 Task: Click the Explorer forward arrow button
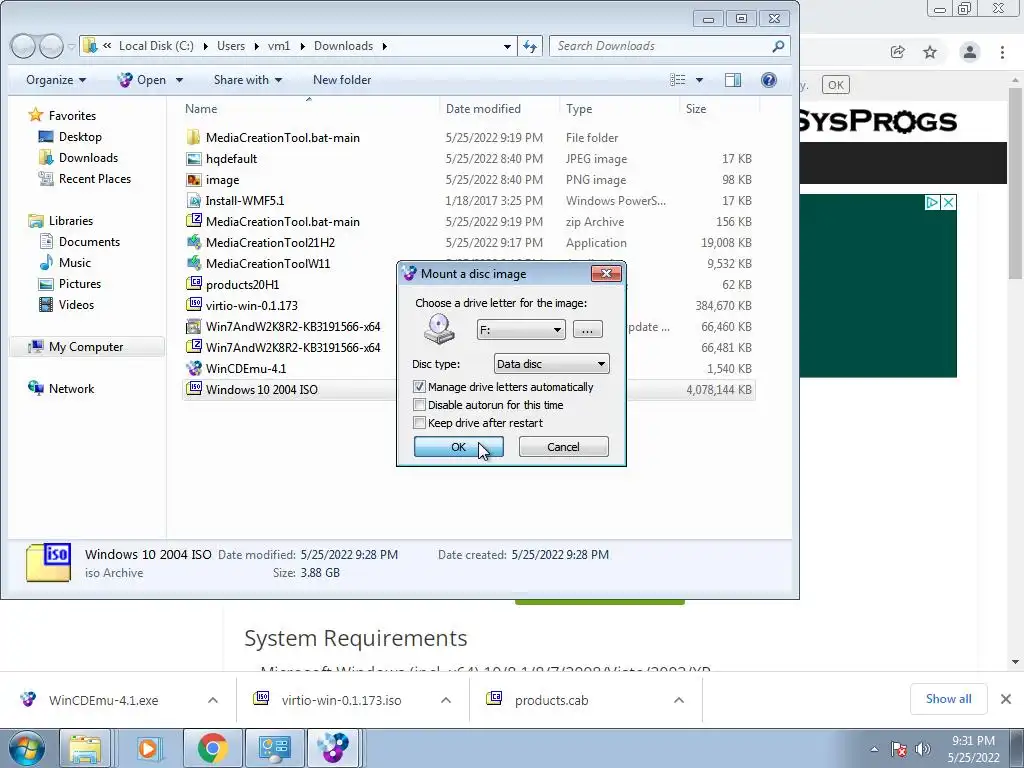click(50, 46)
